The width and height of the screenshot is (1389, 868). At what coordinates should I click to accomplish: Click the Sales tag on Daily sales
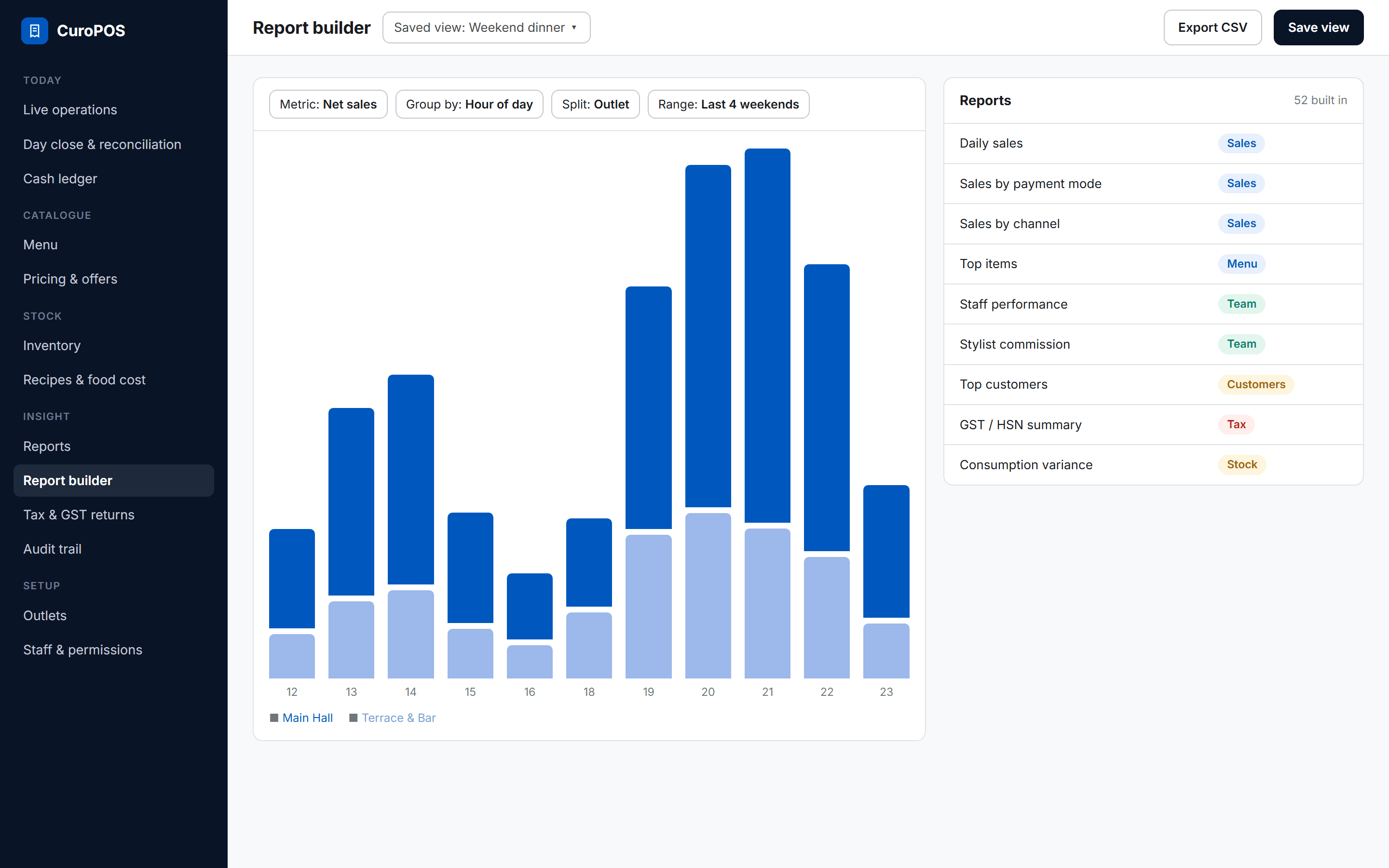click(x=1241, y=143)
